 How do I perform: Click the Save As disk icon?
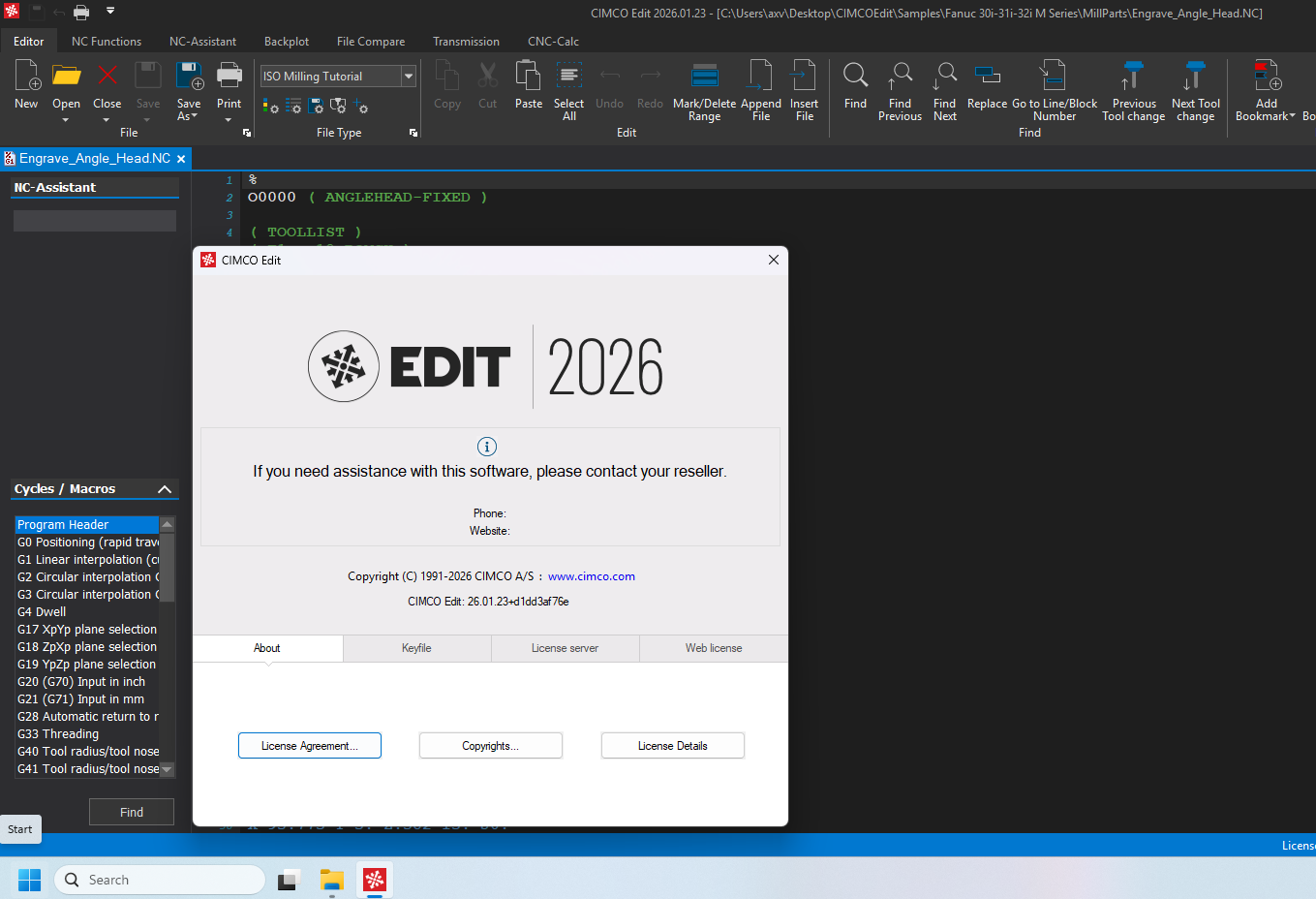tap(189, 77)
